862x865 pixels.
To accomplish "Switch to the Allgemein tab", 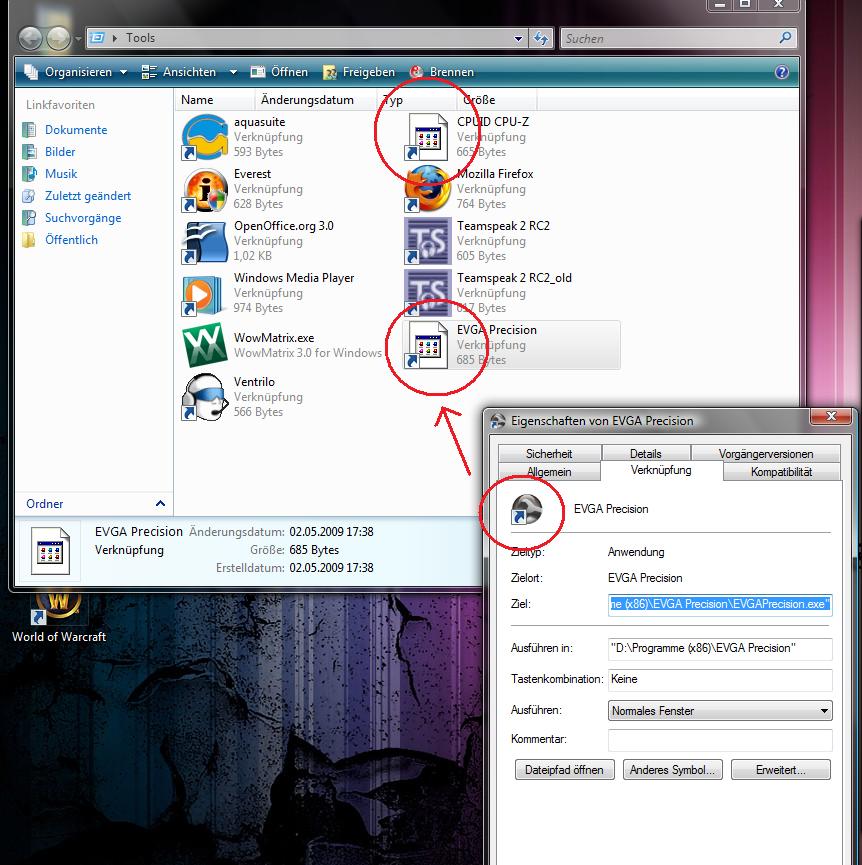I will click(549, 472).
